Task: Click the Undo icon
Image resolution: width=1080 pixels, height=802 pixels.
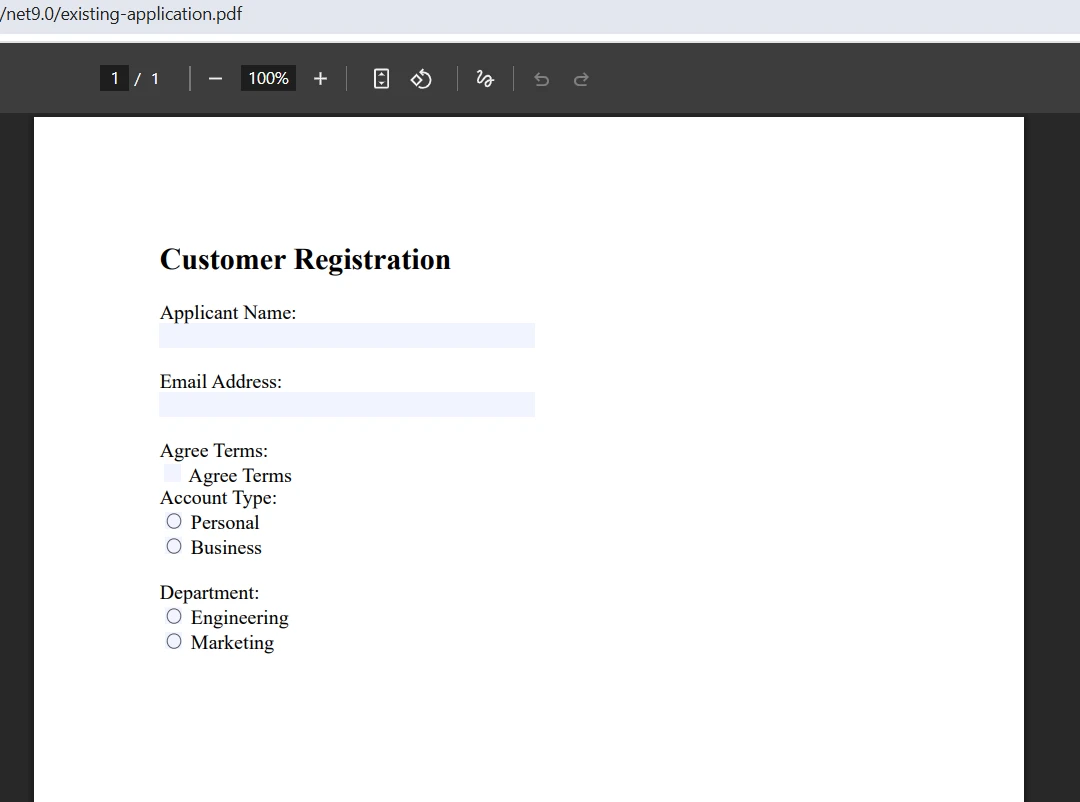Action: 541,78
